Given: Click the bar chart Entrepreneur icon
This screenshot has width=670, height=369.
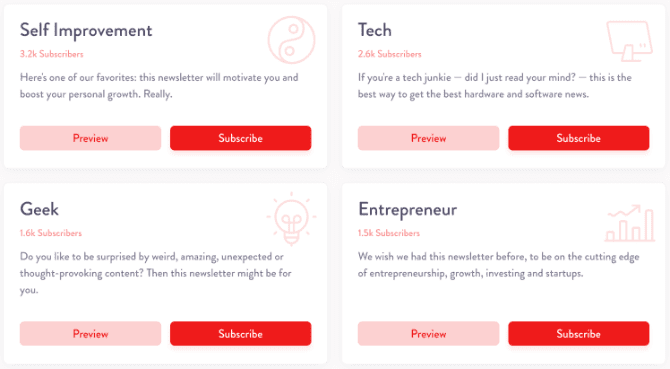Looking at the screenshot, I should [630, 223].
